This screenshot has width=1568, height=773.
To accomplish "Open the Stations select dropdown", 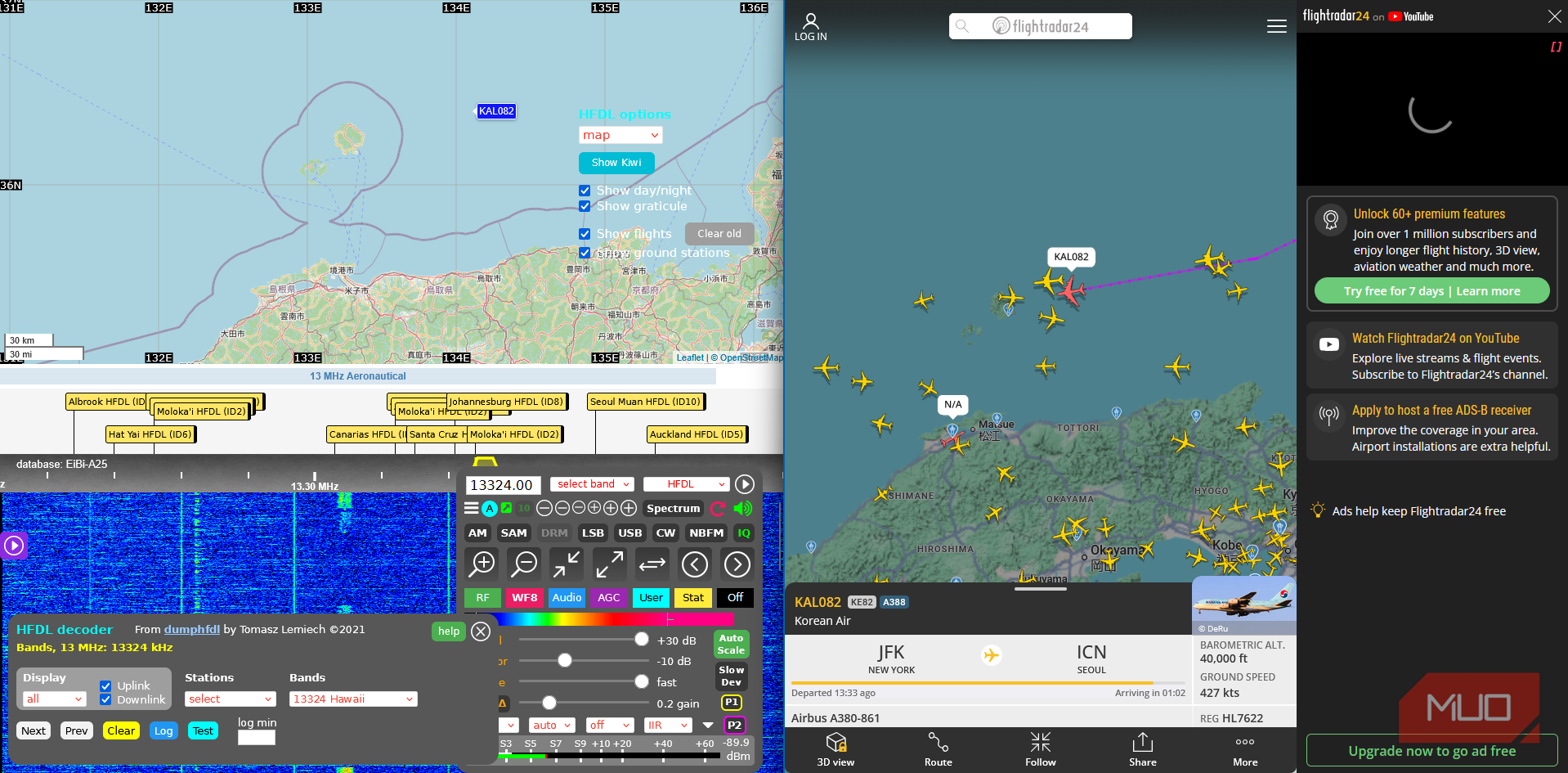I will click(x=231, y=699).
